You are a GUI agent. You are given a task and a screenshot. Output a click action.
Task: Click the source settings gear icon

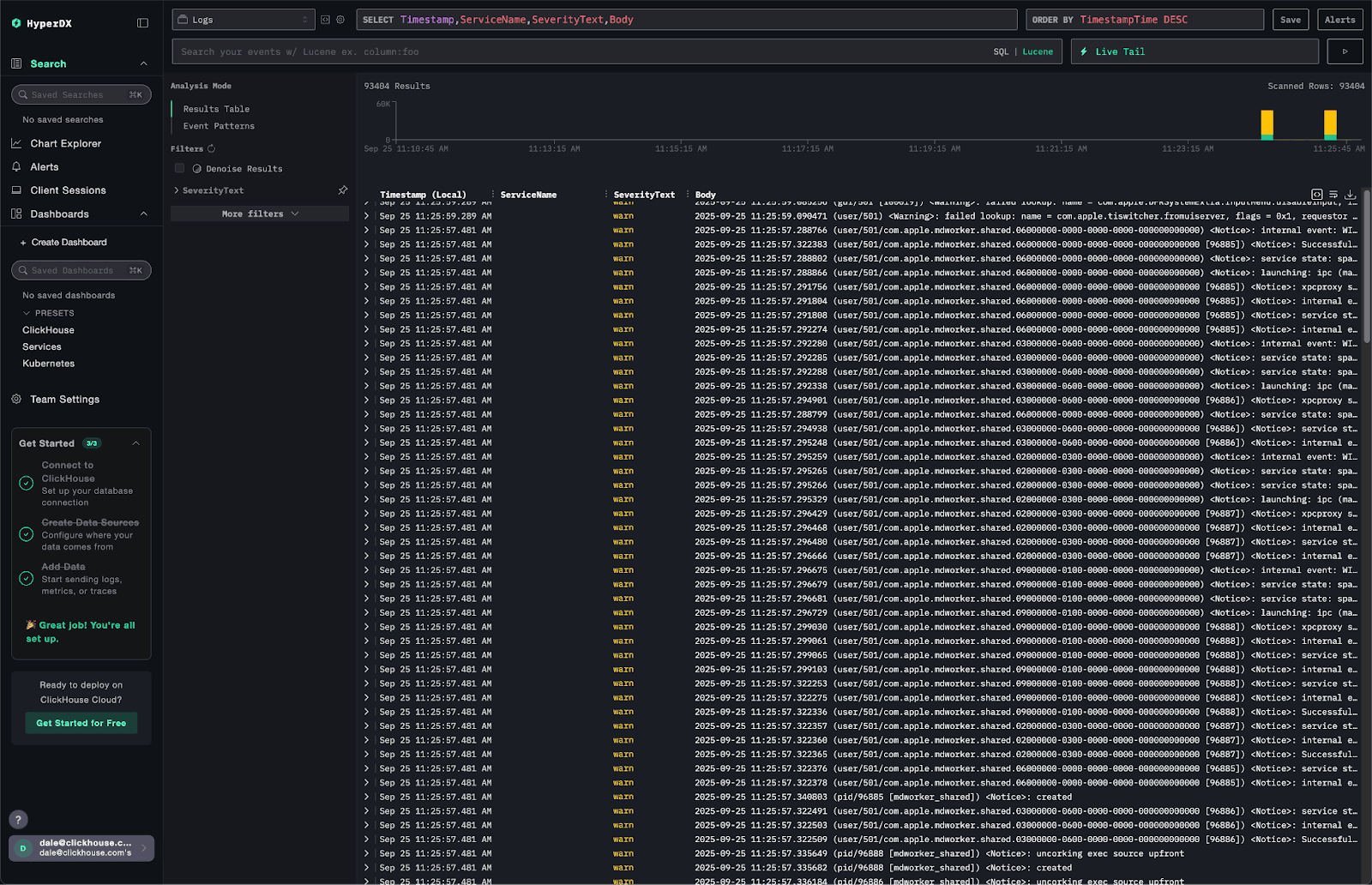tap(340, 20)
